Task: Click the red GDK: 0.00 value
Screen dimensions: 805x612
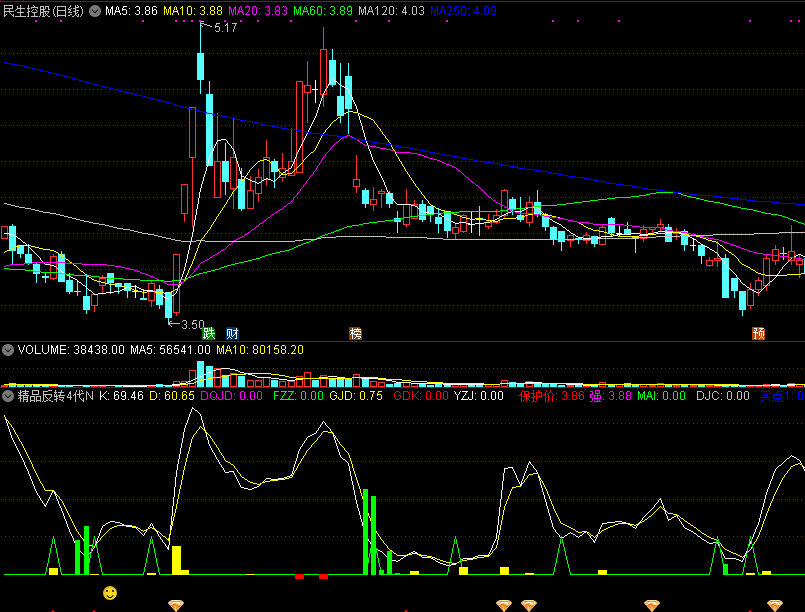Action: pos(421,396)
